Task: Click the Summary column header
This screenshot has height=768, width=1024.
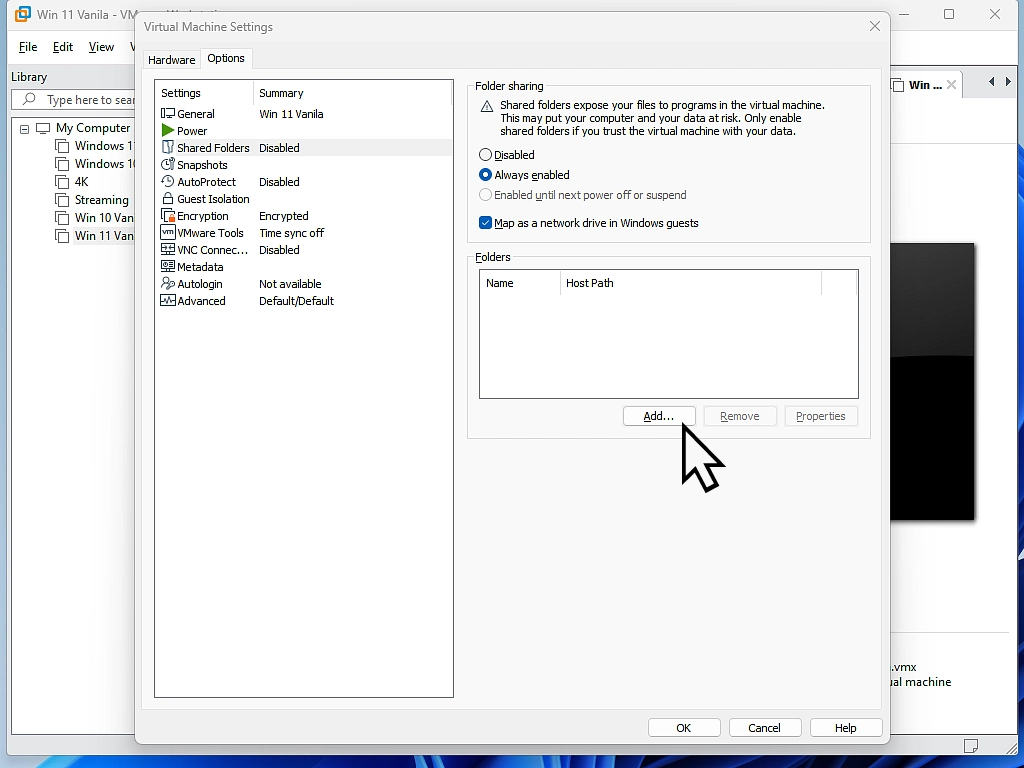Action: point(352,93)
